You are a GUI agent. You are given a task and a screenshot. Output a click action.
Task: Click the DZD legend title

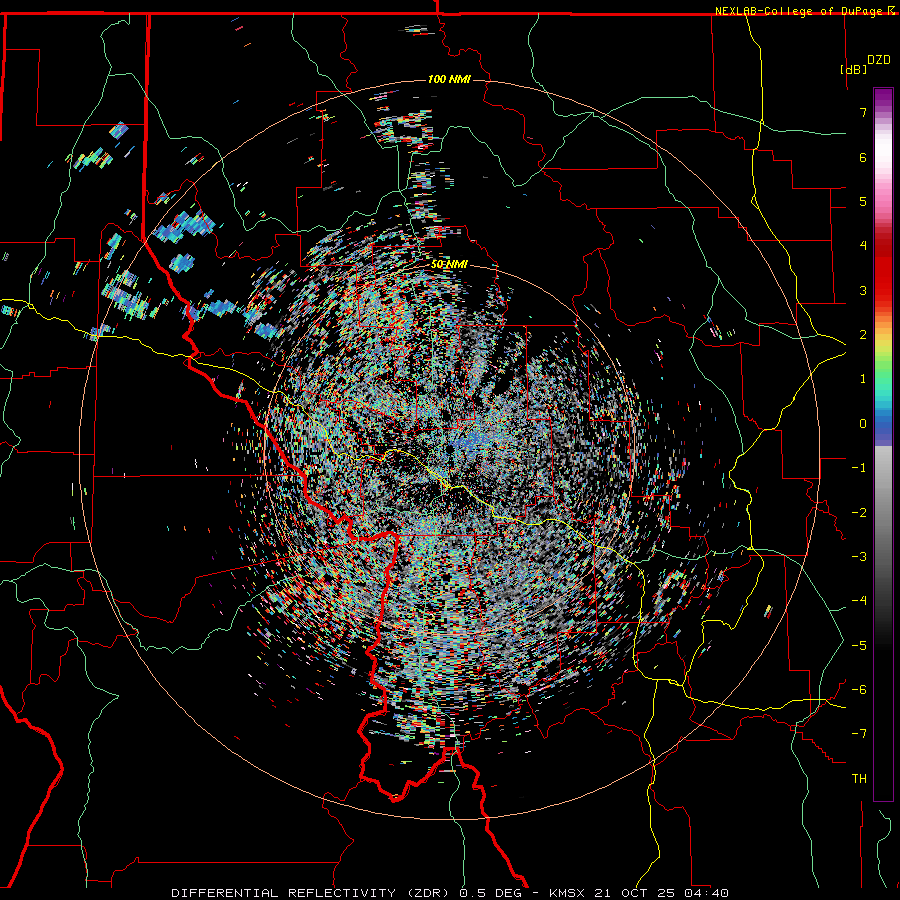tap(878, 60)
